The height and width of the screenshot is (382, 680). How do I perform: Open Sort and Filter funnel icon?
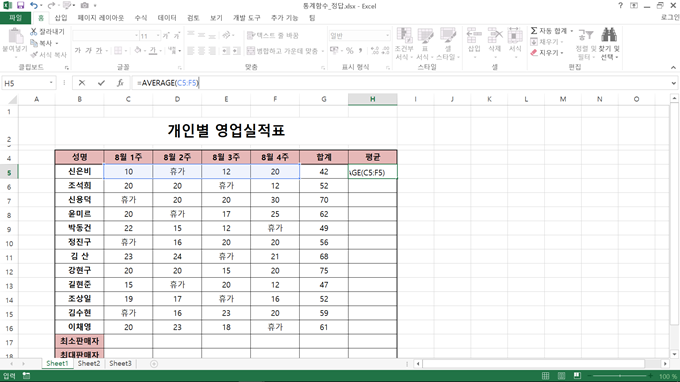point(585,36)
